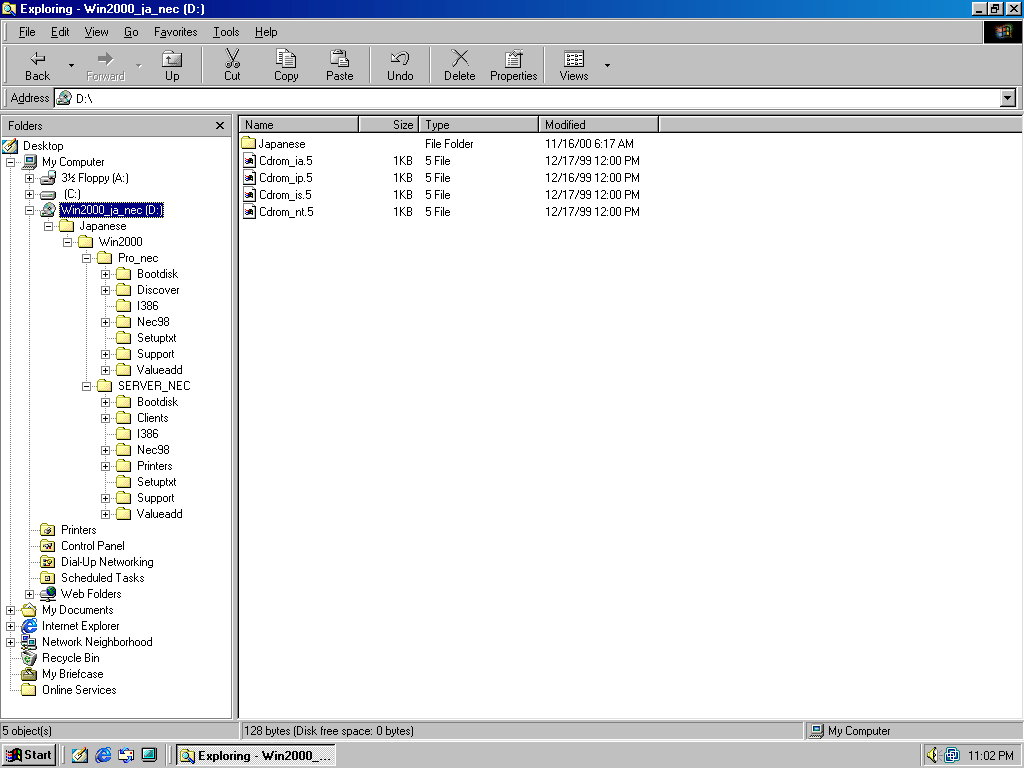Select Scheduled Tasks in the tree
Viewport: 1024px width, 768px height.
[x=103, y=578]
